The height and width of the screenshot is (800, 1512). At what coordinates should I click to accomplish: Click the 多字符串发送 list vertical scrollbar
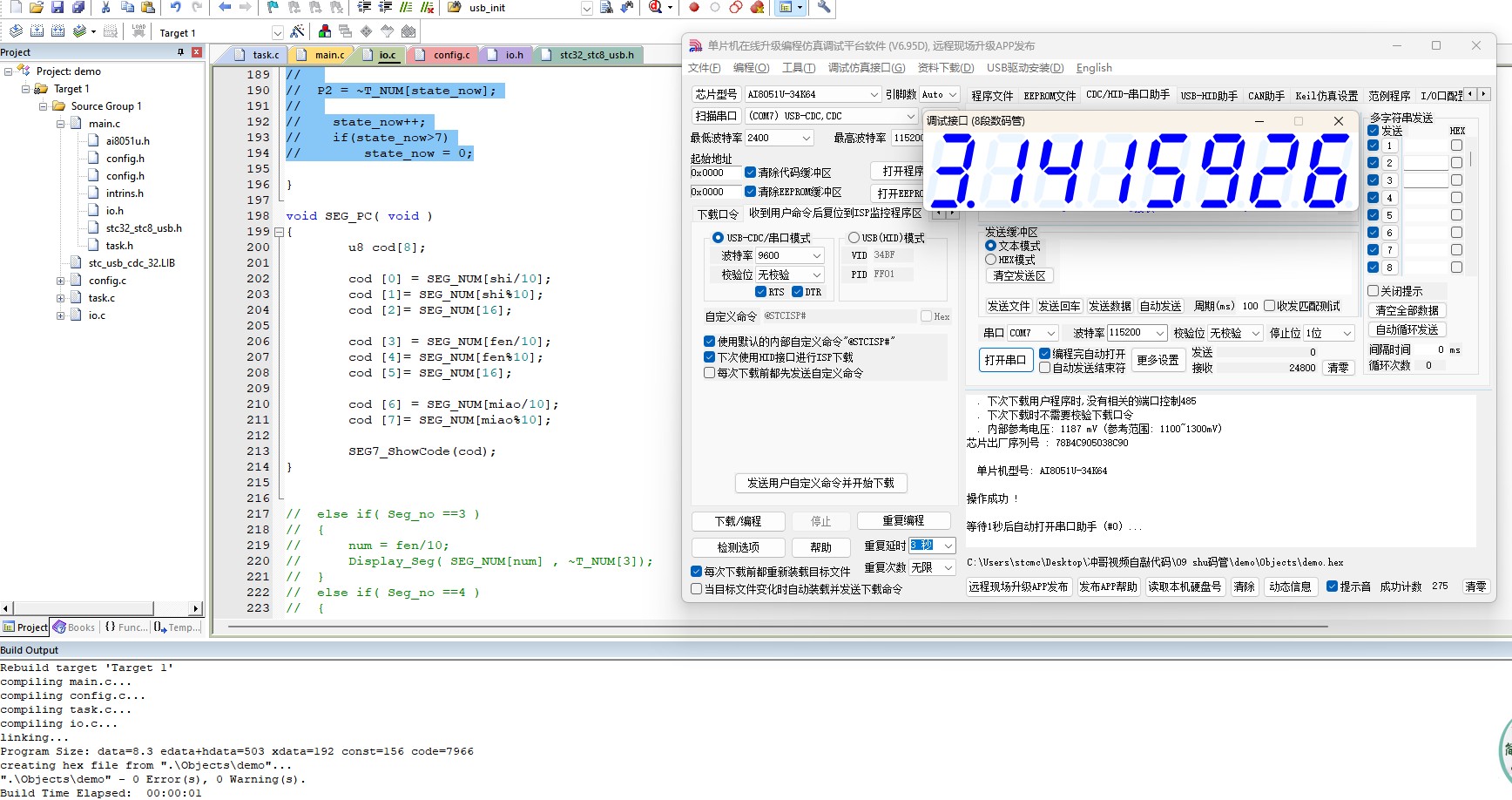(x=1471, y=159)
